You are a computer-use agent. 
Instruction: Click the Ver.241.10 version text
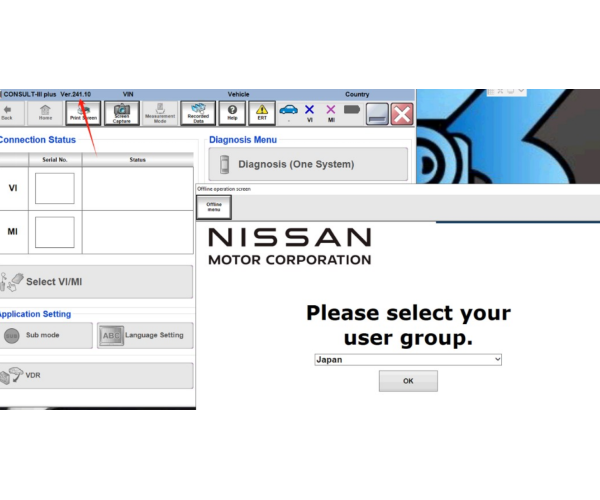(x=76, y=94)
